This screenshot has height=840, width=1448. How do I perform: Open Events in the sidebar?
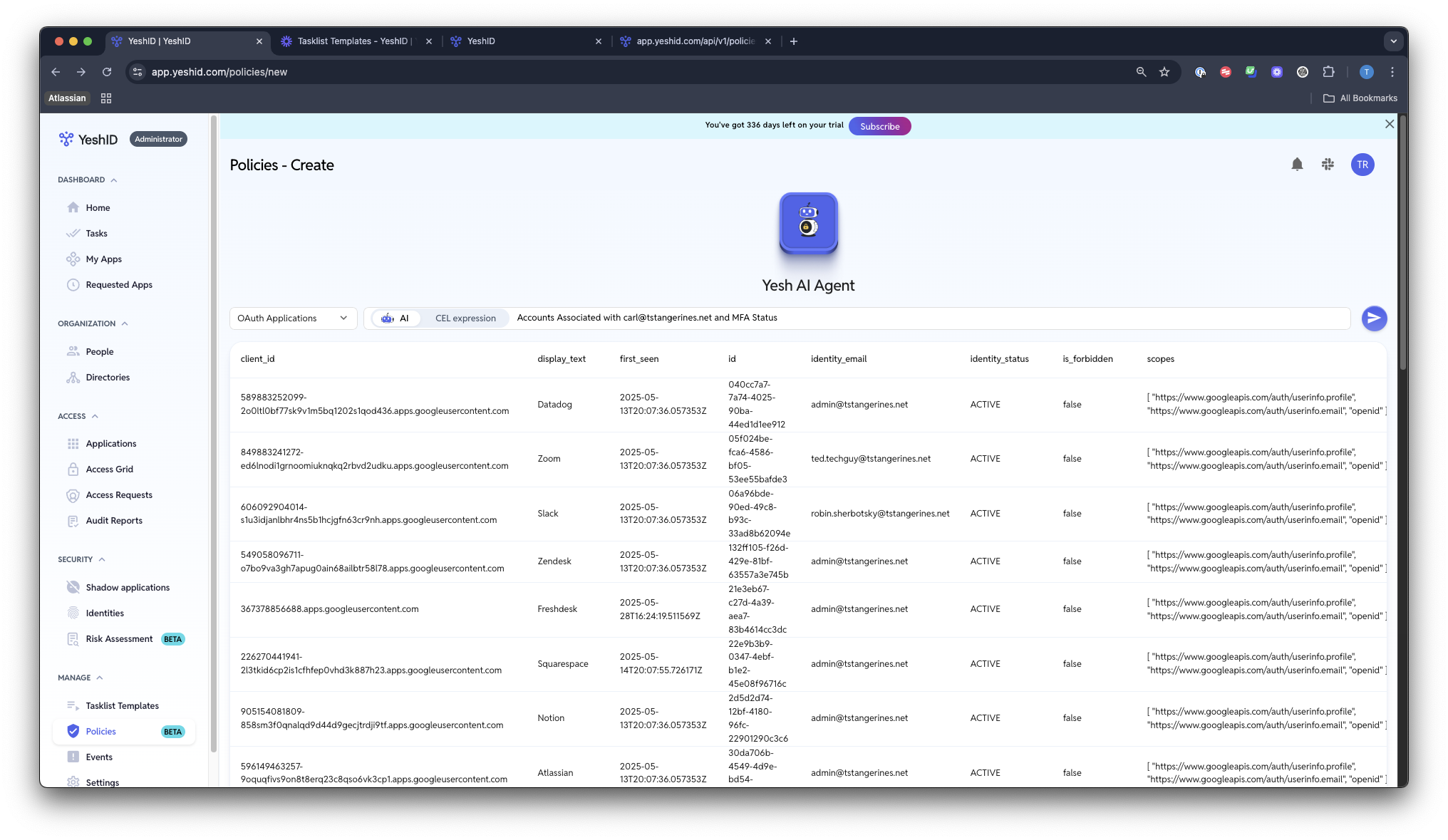(99, 757)
